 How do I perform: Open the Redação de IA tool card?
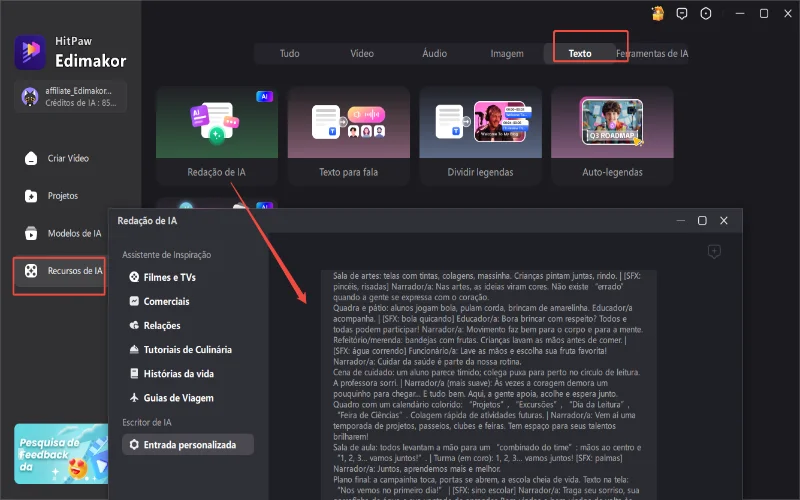(217, 135)
